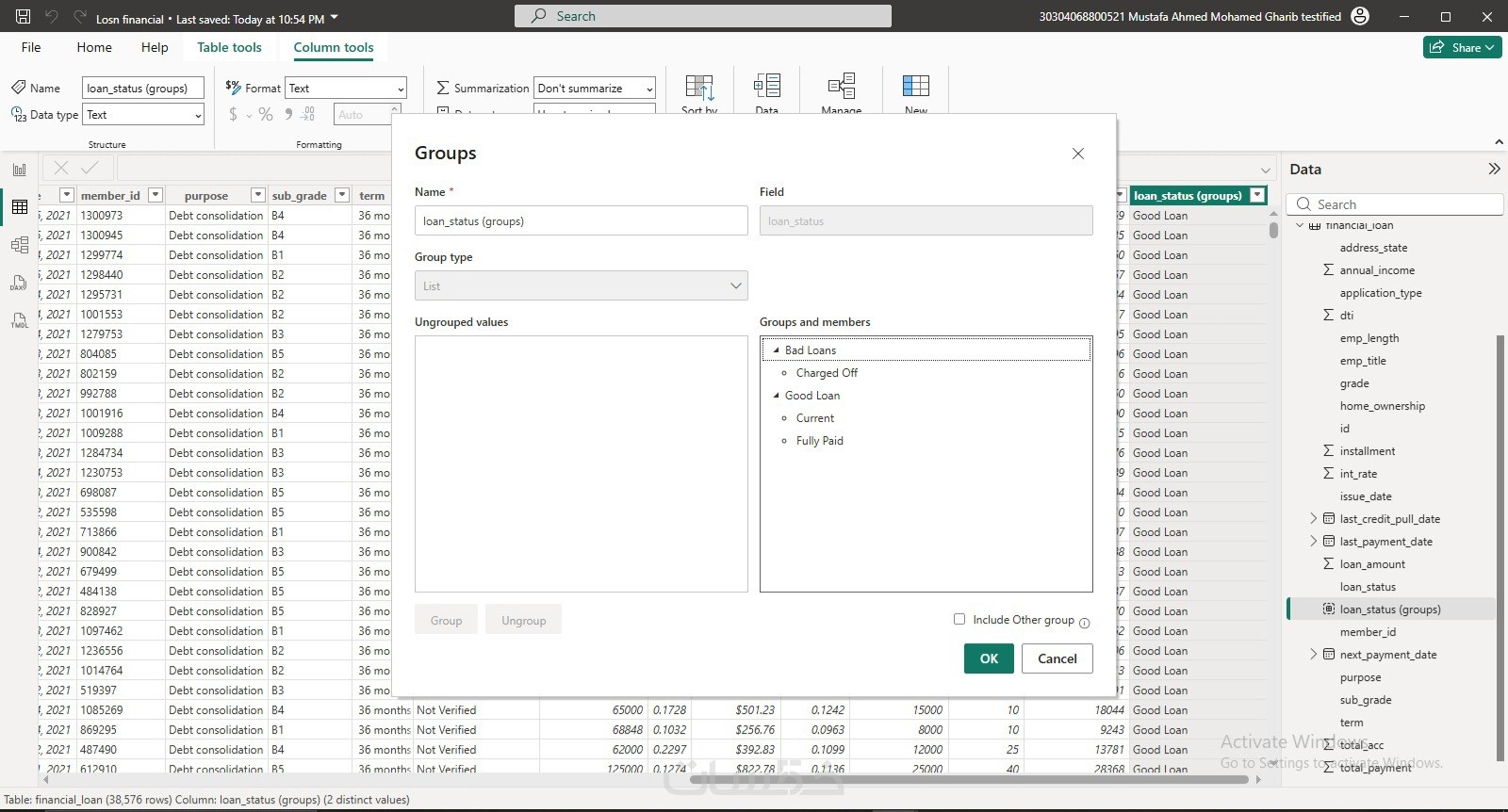Open DAX query view icon
The width and height of the screenshot is (1508, 812).
20,283
